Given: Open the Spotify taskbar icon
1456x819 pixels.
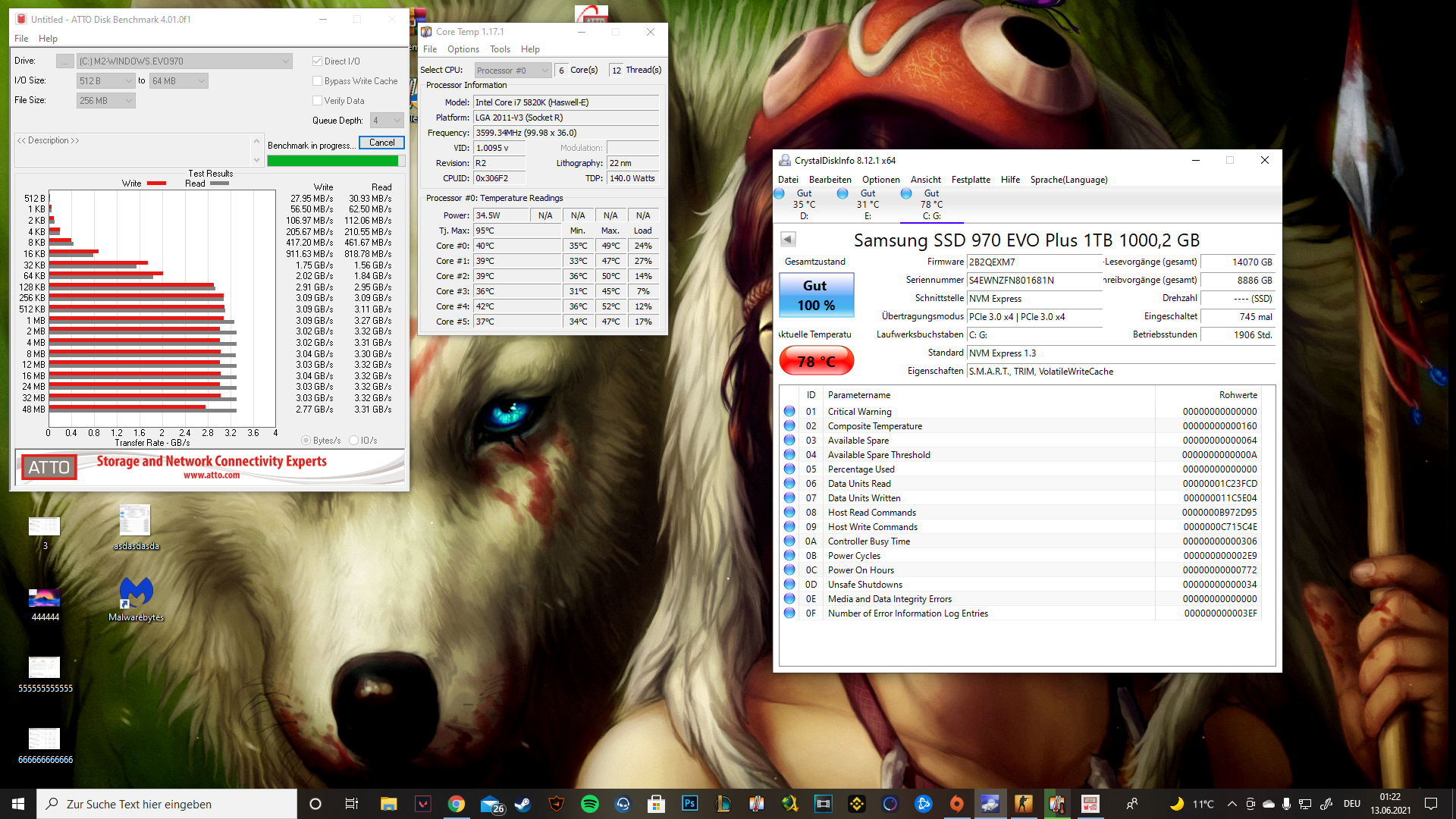Looking at the screenshot, I should [589, 804].
